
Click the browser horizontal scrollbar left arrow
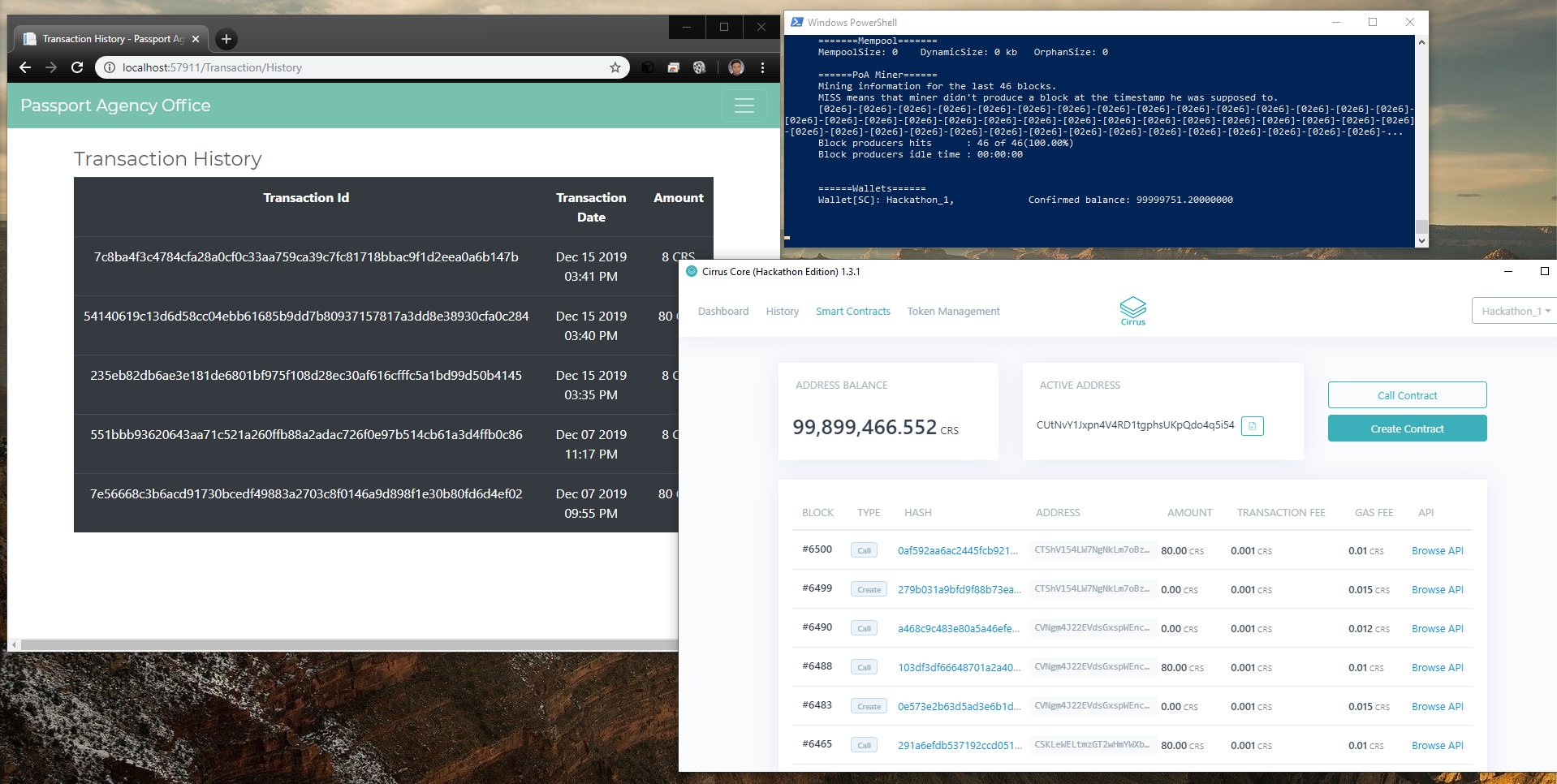pos(14,645)
